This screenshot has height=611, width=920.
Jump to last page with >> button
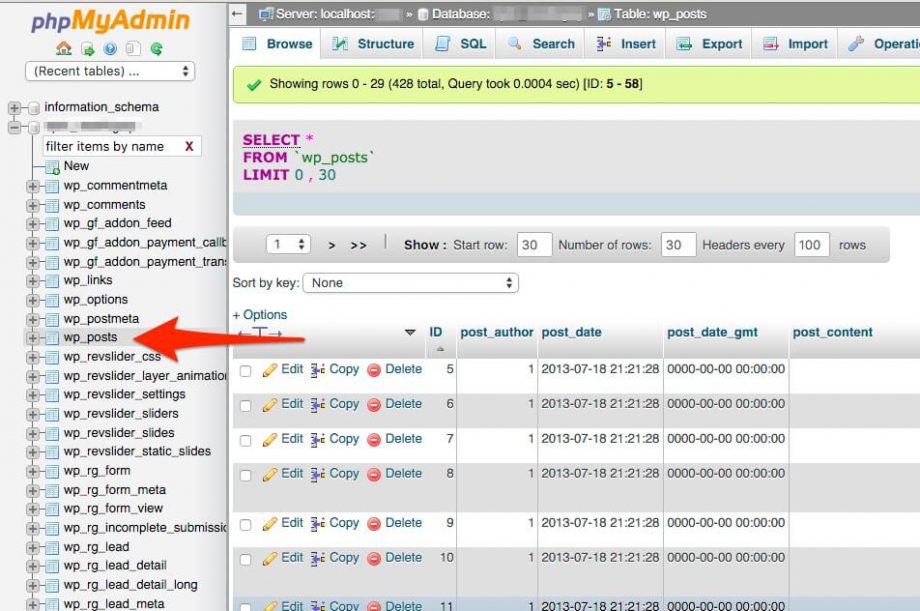[x=358, y=245]
